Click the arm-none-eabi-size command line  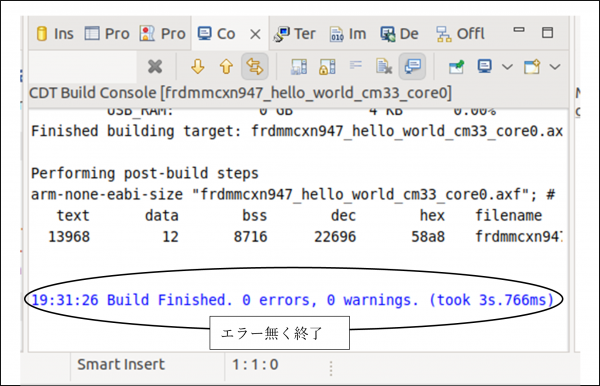(x=293, y=194)
